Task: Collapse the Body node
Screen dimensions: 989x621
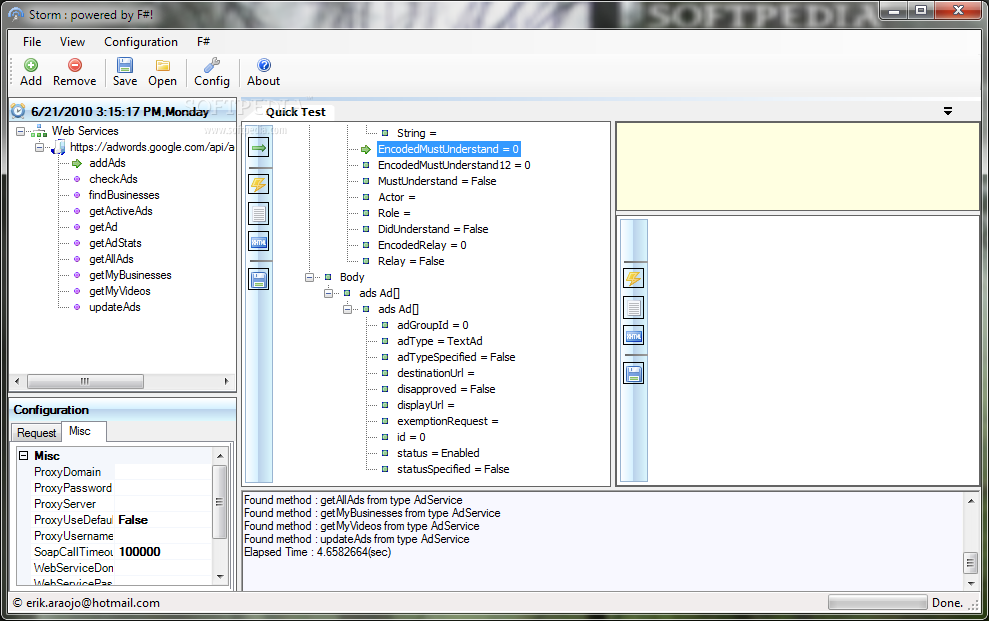Action: [309, 277]
